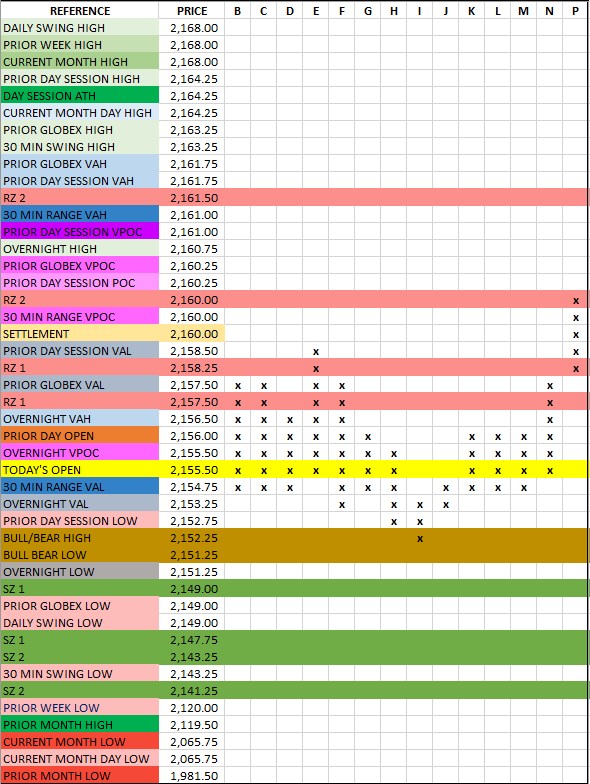Select the DAILY SWING LOW cell
The height and width of the screenshot is (784, 590).
point(80,623)
